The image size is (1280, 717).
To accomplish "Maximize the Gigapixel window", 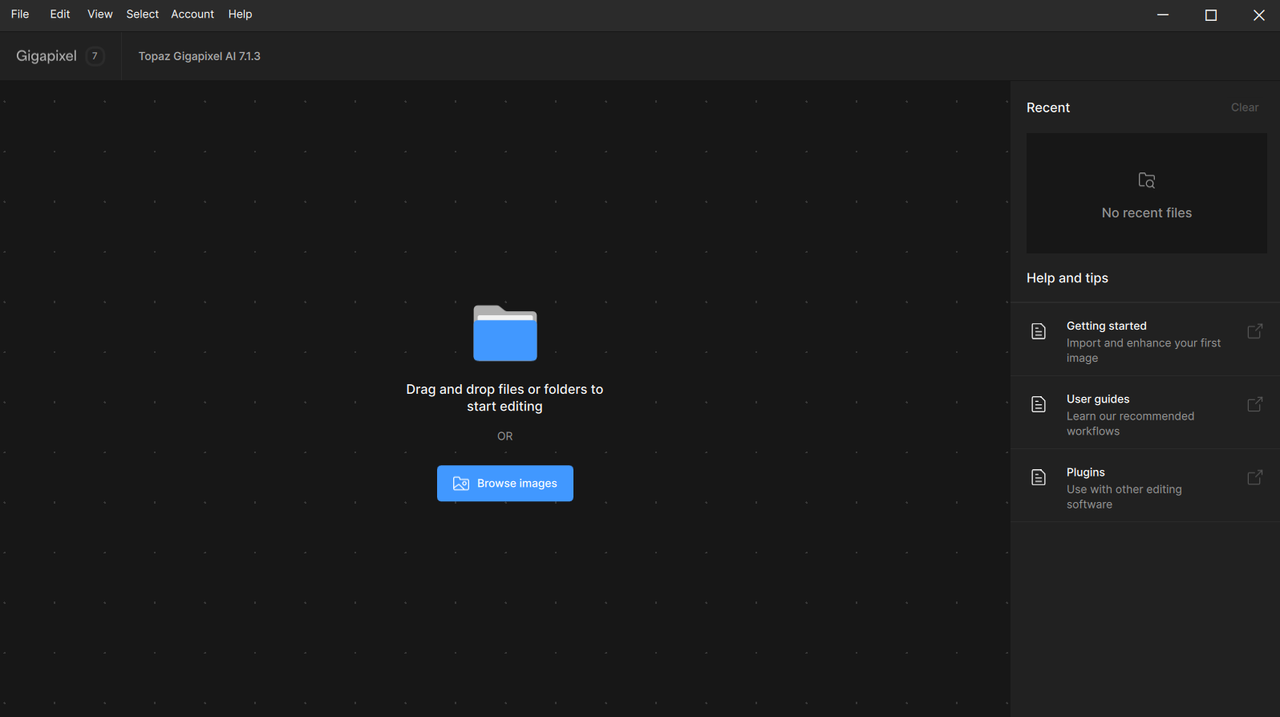I will coord(1211,15).
